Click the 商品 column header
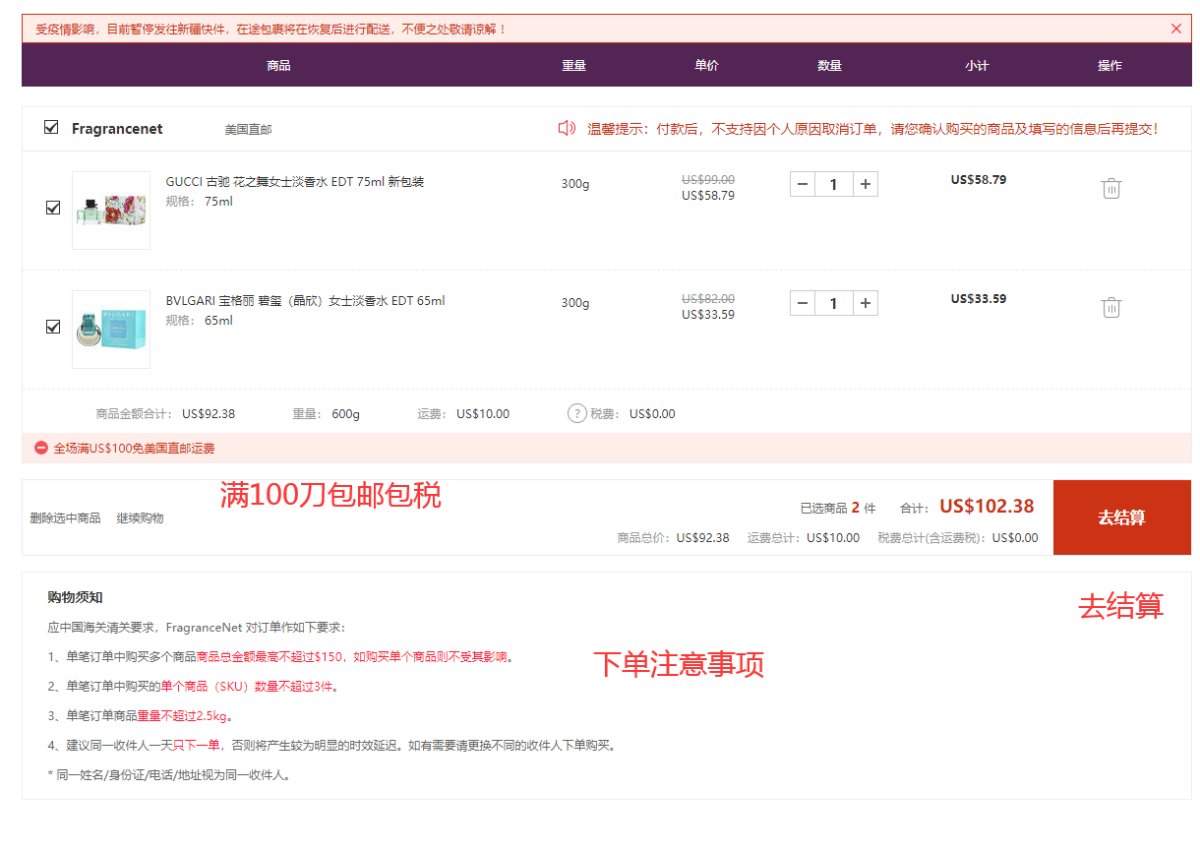 279,66
